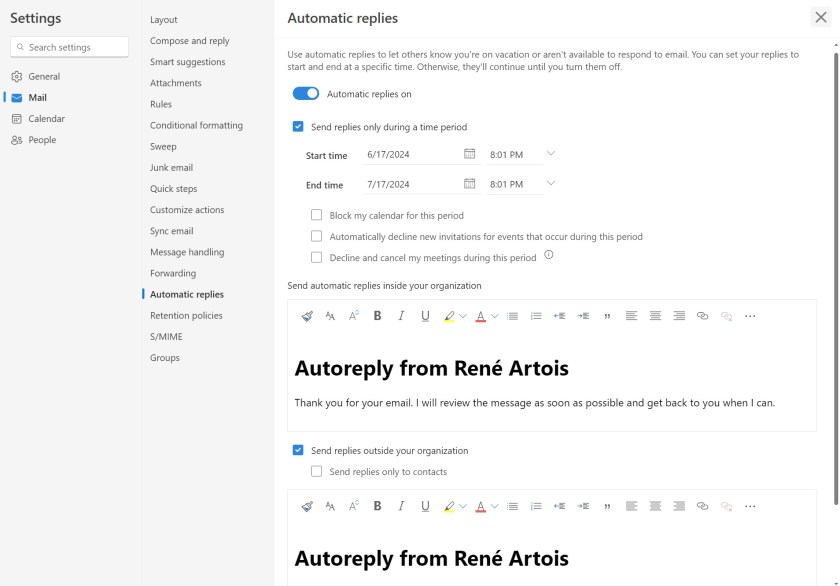The height and width of the screenshot is (586, 840).
Task: Toggle Bold in outside-organization editor
Action: pos(377,506)
